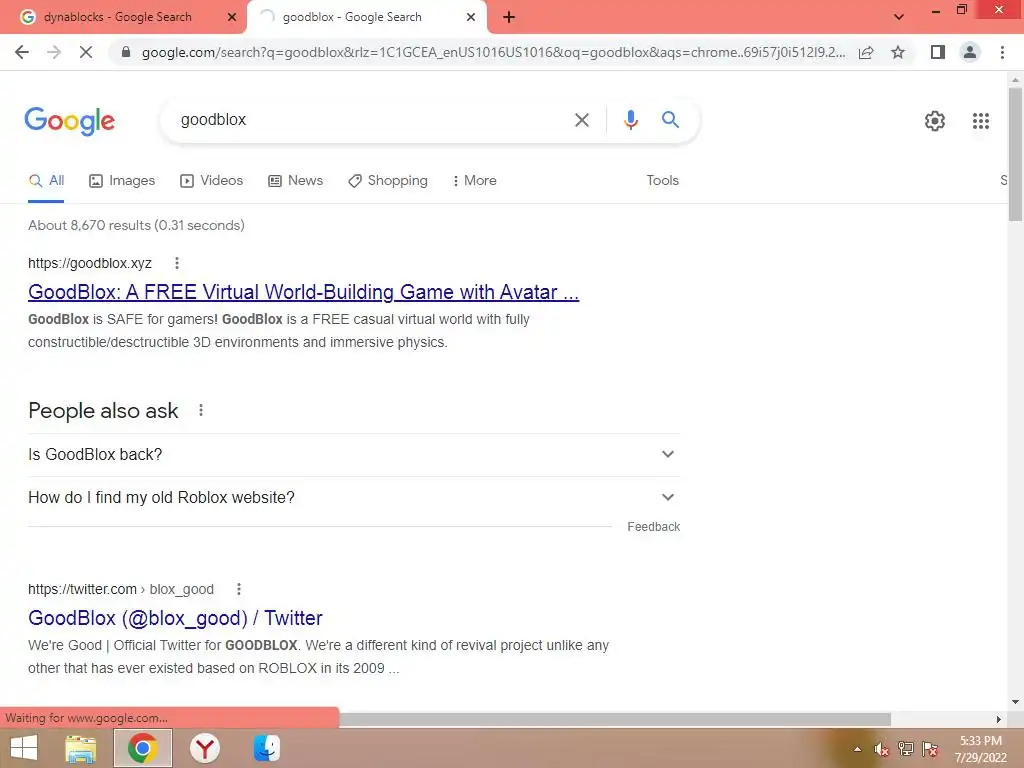Close the dynablocks search tab
1024x768 pixels.
[x=231, y=17]
